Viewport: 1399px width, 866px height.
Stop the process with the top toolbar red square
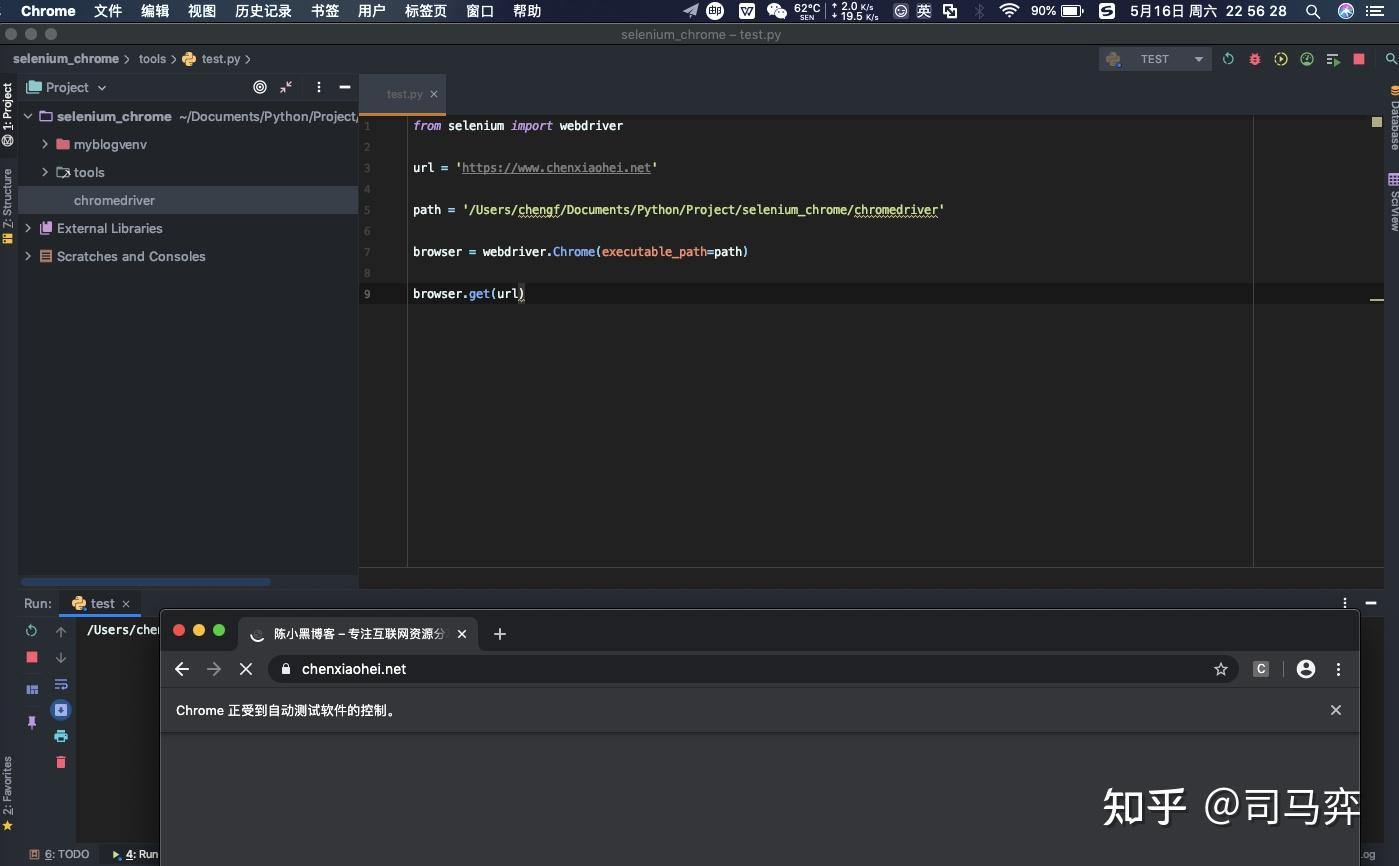point(1359,59)
